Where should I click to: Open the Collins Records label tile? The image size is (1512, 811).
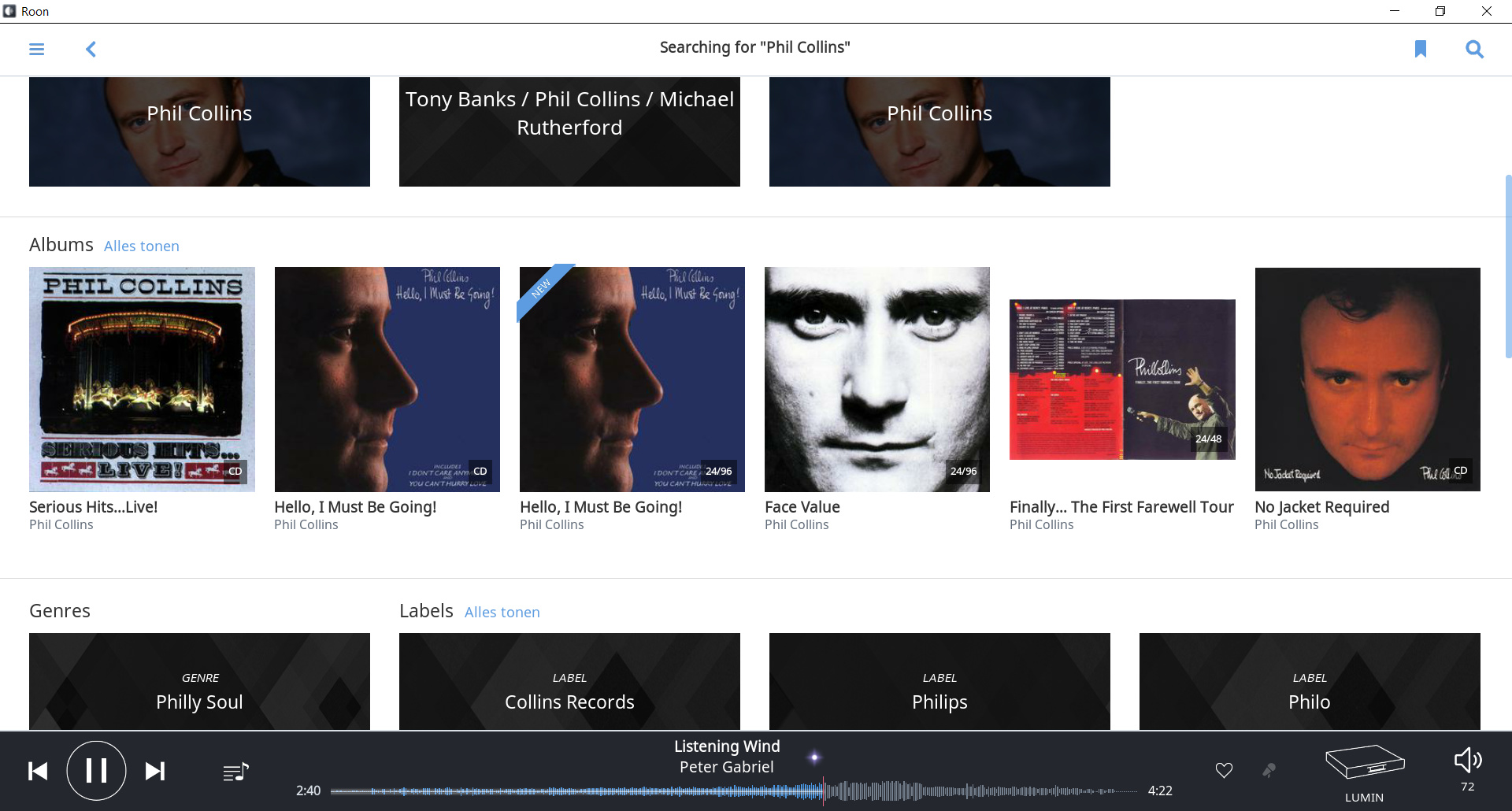click(x=569, y=681)
